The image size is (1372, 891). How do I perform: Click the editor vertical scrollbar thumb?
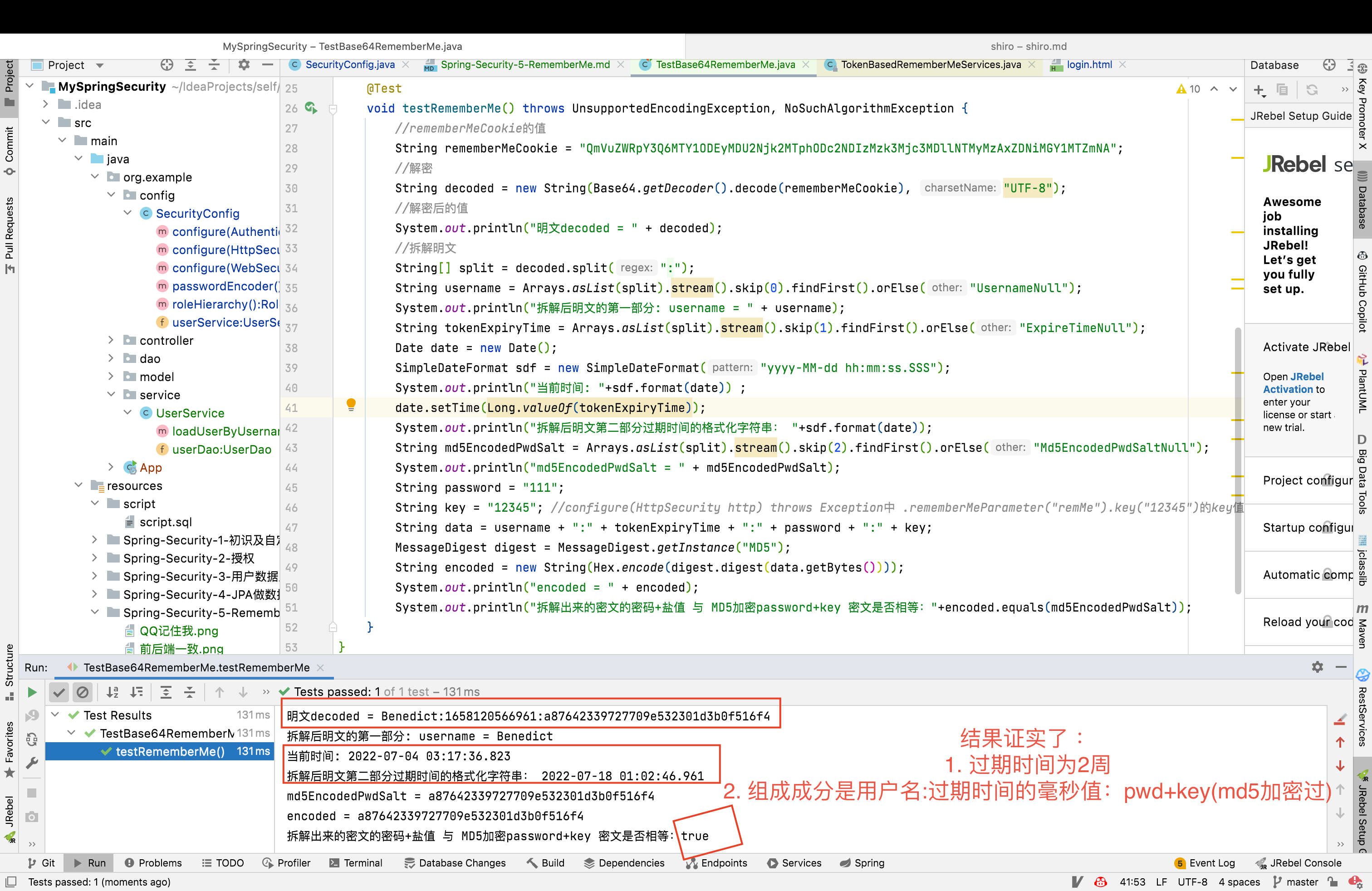coord(1237,461)
